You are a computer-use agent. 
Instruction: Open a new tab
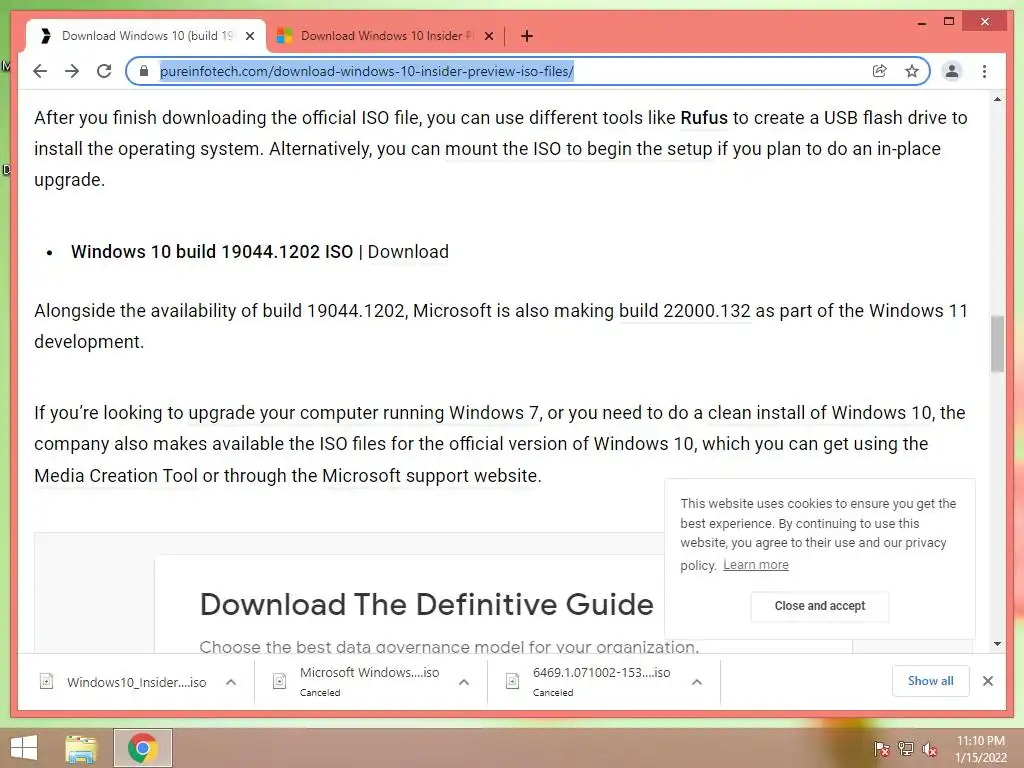[527, 36]
